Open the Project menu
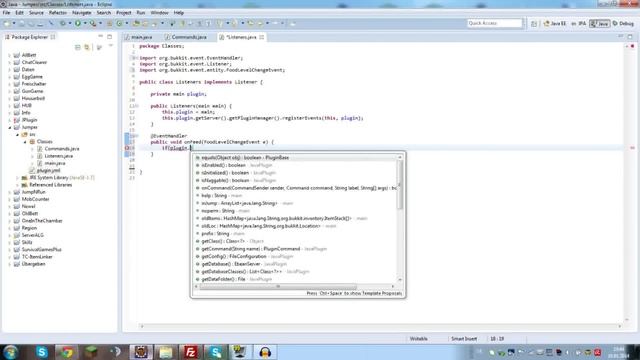 click(x=124, y=13)
